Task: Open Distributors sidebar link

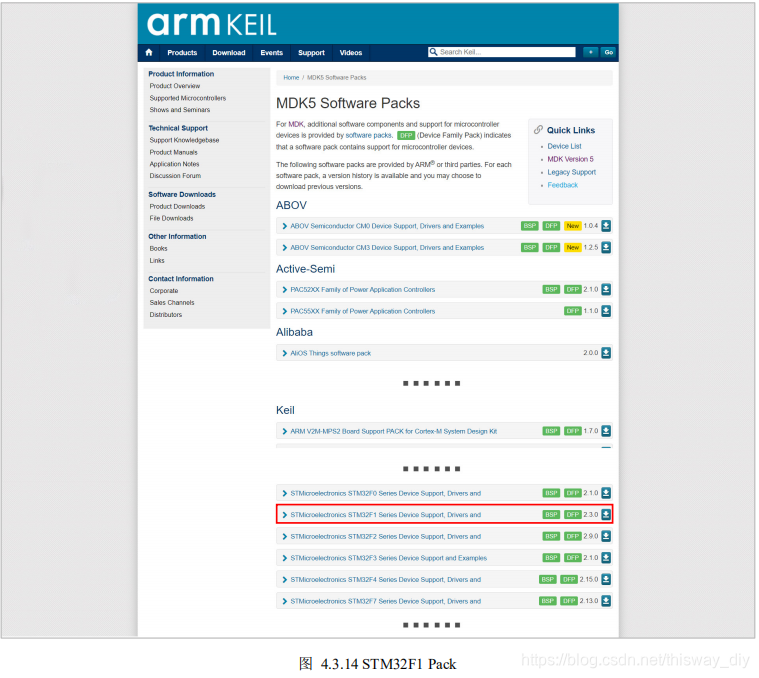Action: 166,315
